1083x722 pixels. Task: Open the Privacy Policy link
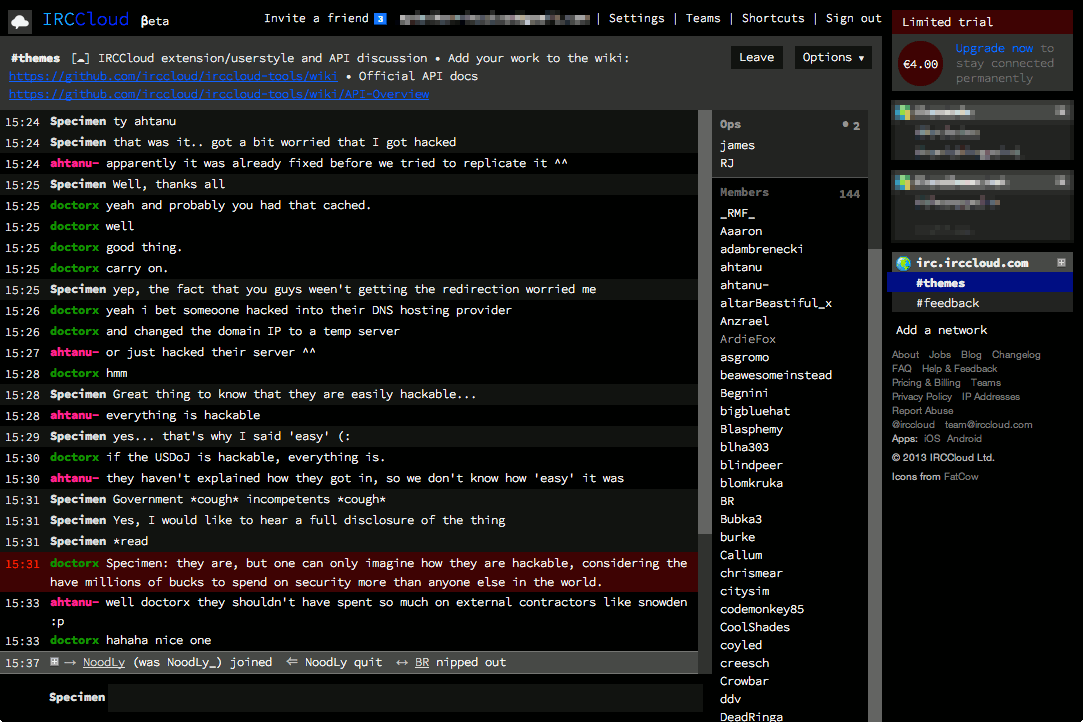(x=921, y=397)
